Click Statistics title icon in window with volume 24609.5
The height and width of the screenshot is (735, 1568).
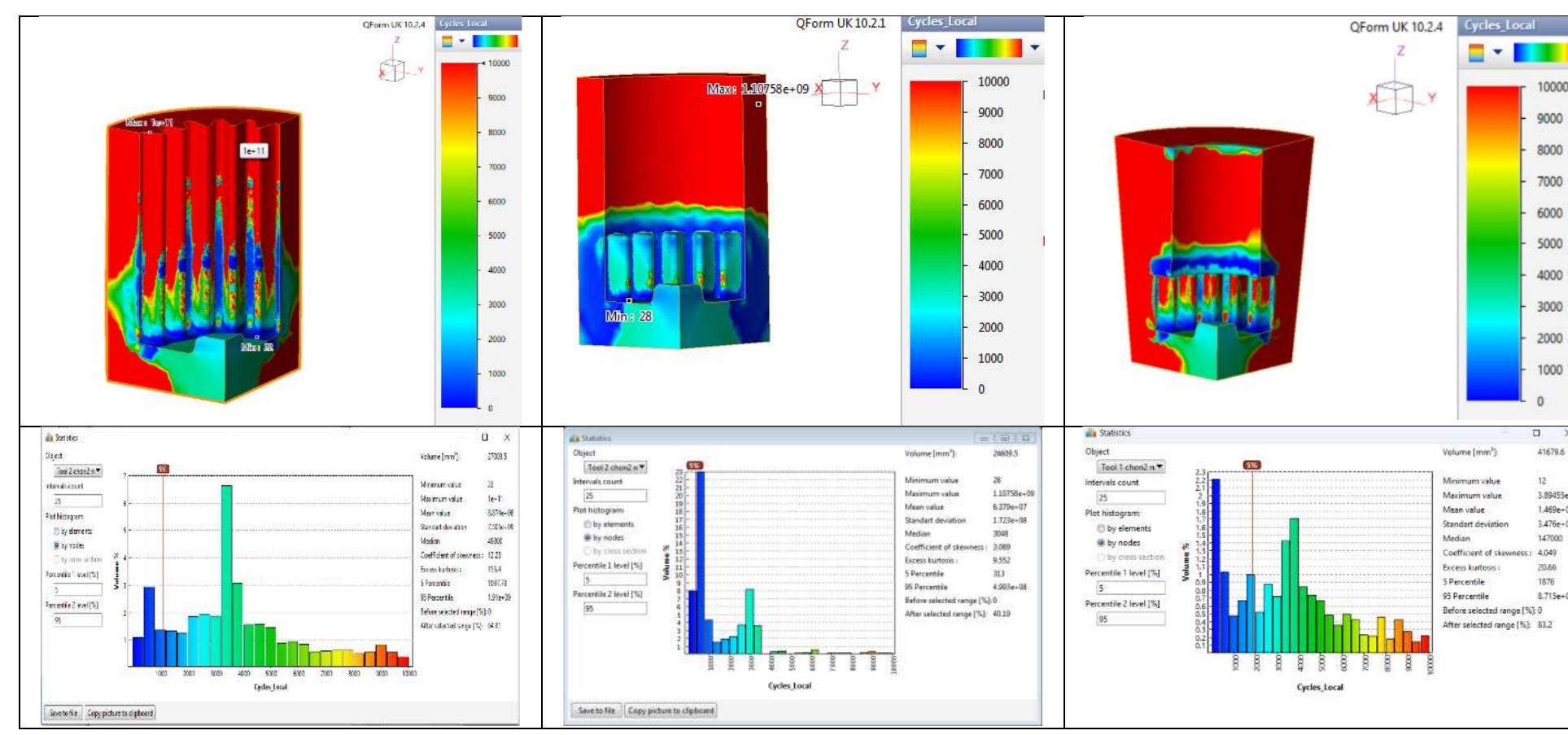574,438
